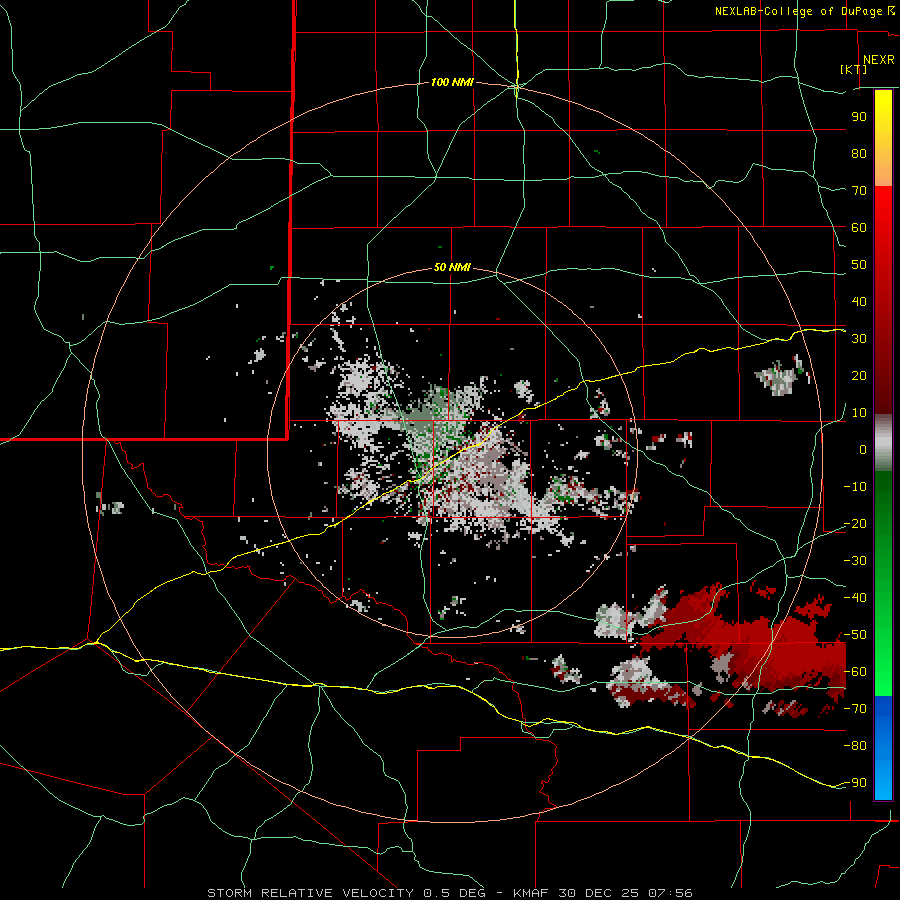Select the velocity scale label "30"

point(859,339)
